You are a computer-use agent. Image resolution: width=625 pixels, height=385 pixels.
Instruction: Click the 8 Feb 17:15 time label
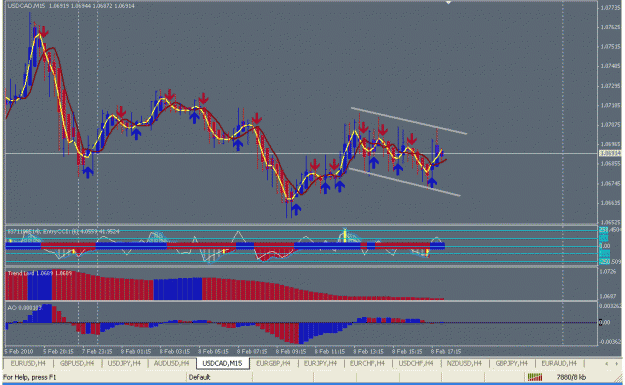click(x=446, y=352)
